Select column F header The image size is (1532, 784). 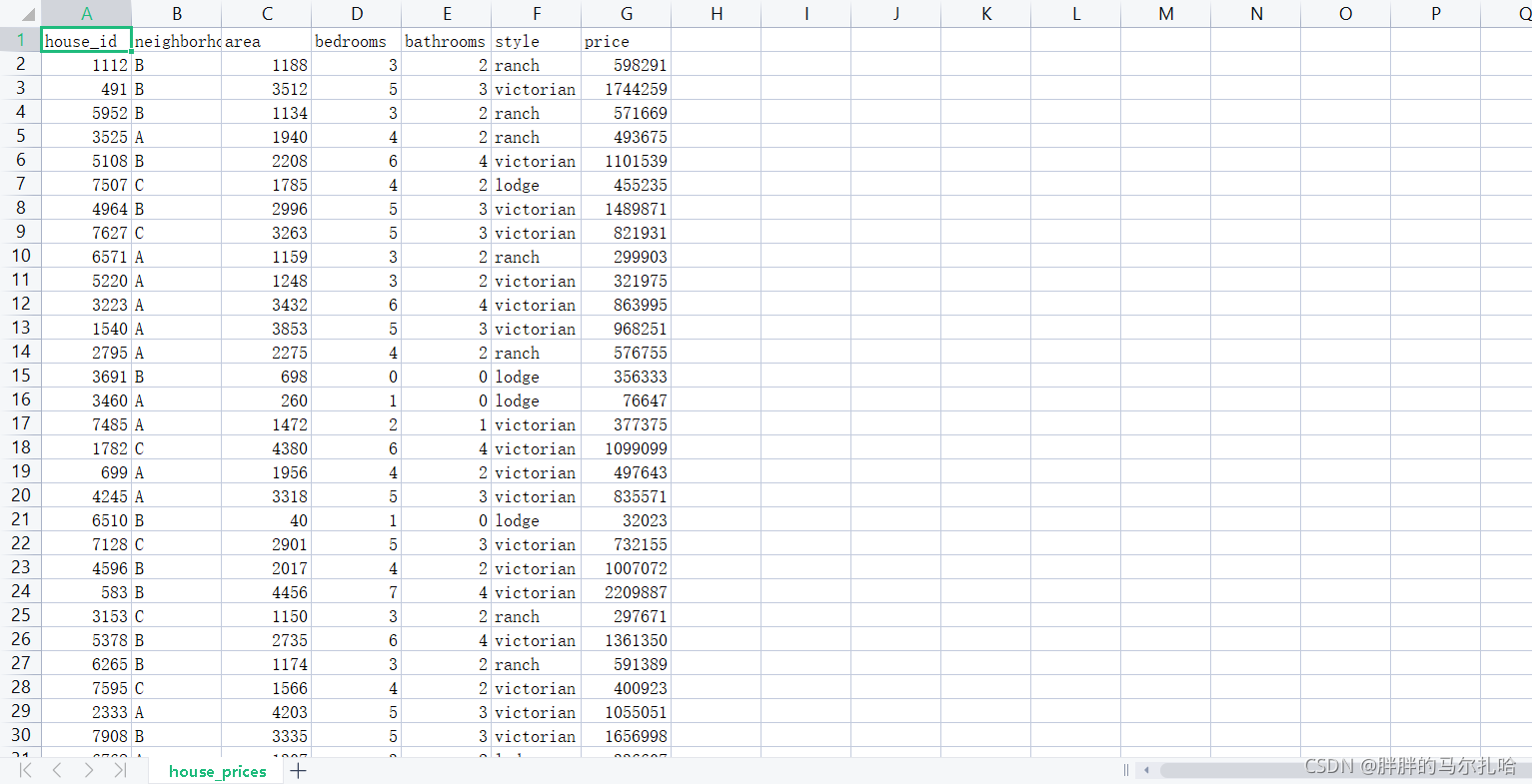click(537, 14)
